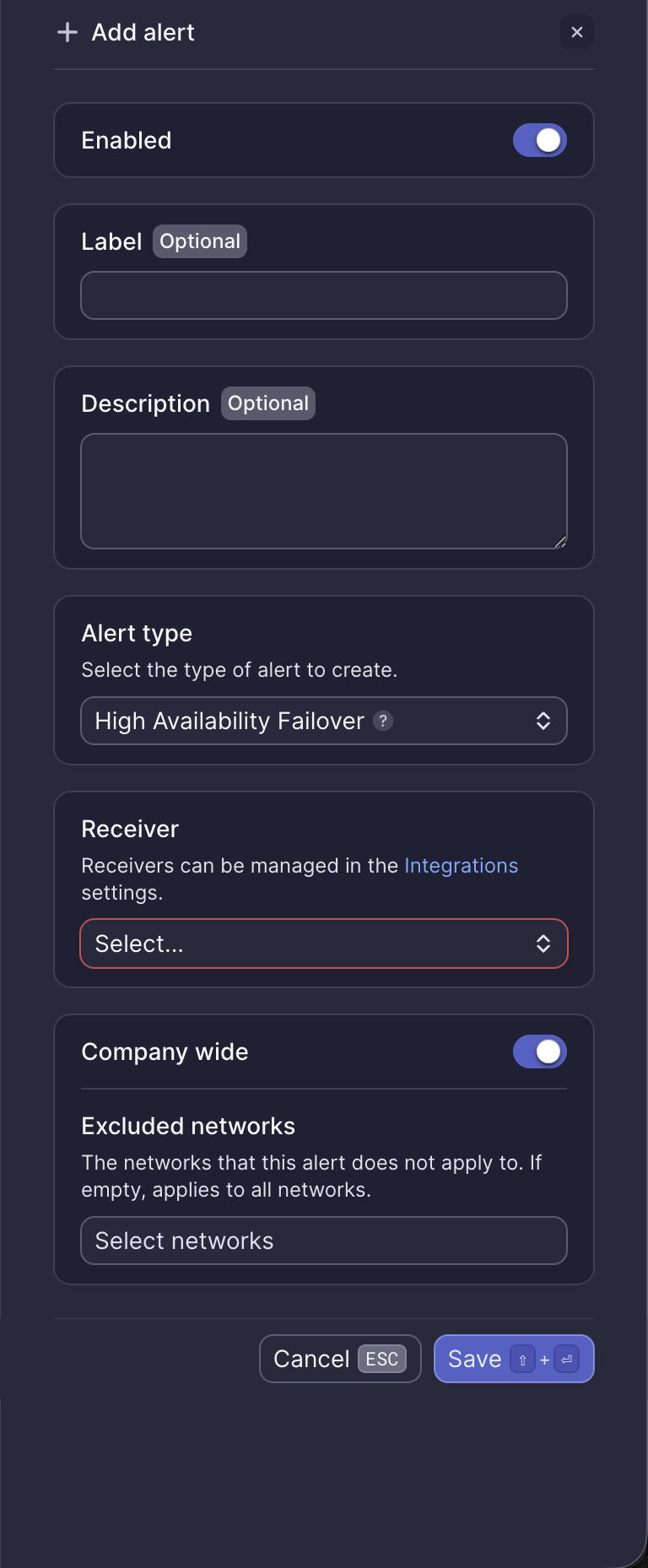
Task: Click the question mark beside High Availability Failover
Action: tap(384, 721)
